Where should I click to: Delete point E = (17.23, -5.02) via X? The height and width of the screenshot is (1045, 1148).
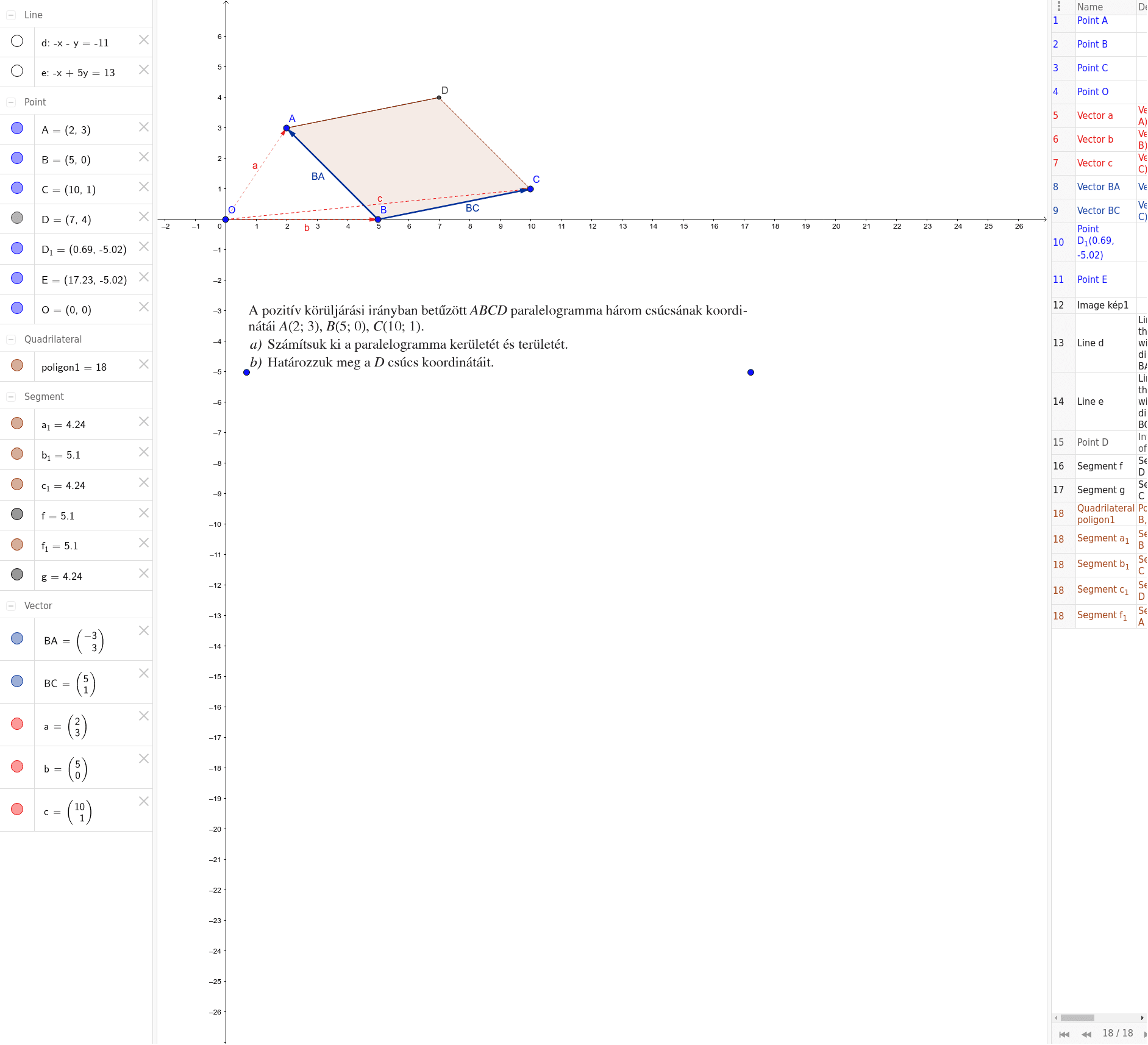pos(144,277)
